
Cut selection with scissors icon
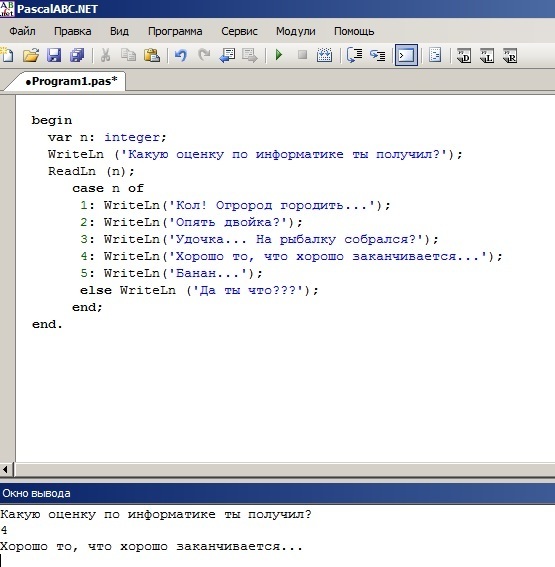105,55
